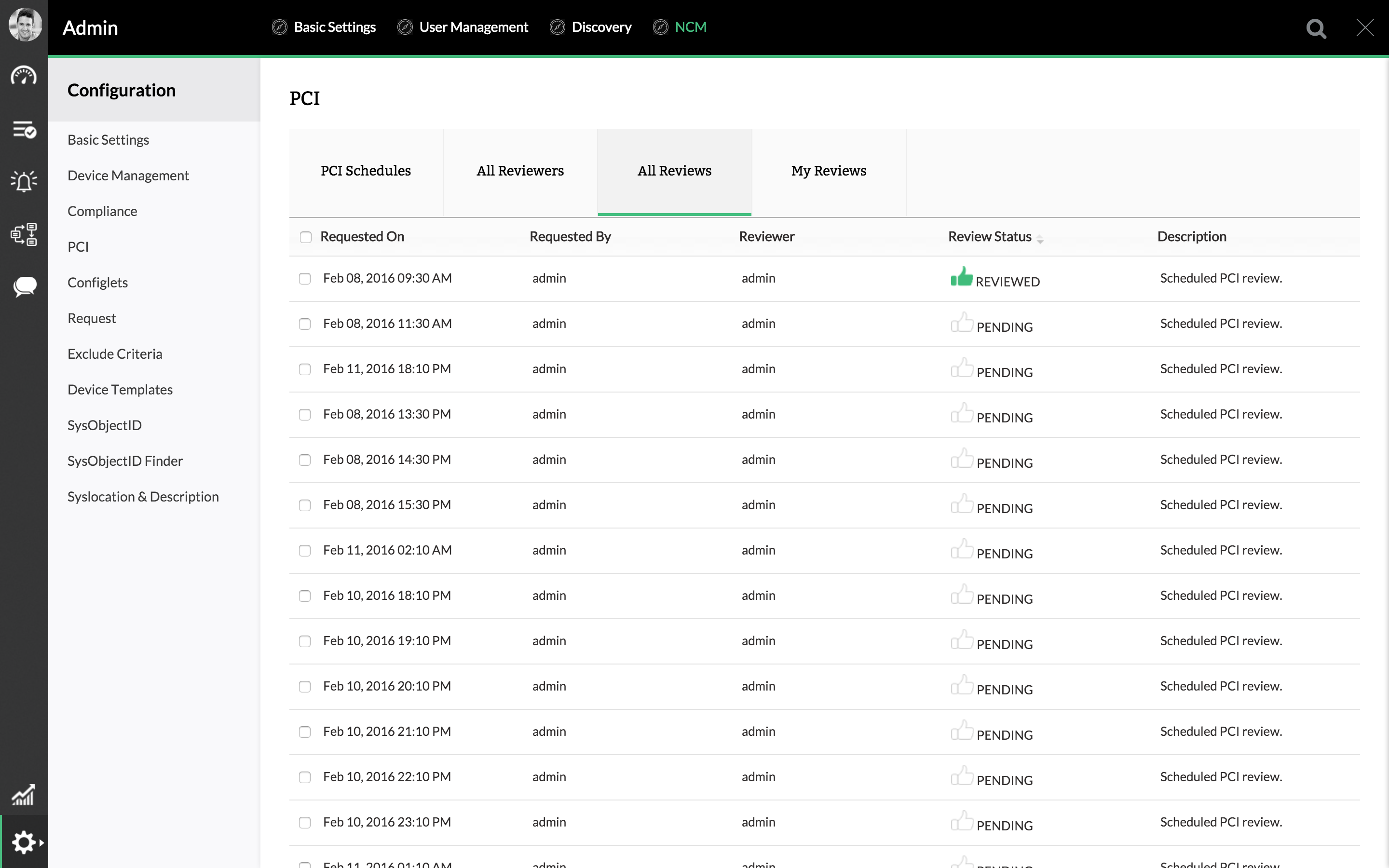
Task: Select checkbox for Feb 11, 2016 18:10 PM
Action: [x=305, y=369]
